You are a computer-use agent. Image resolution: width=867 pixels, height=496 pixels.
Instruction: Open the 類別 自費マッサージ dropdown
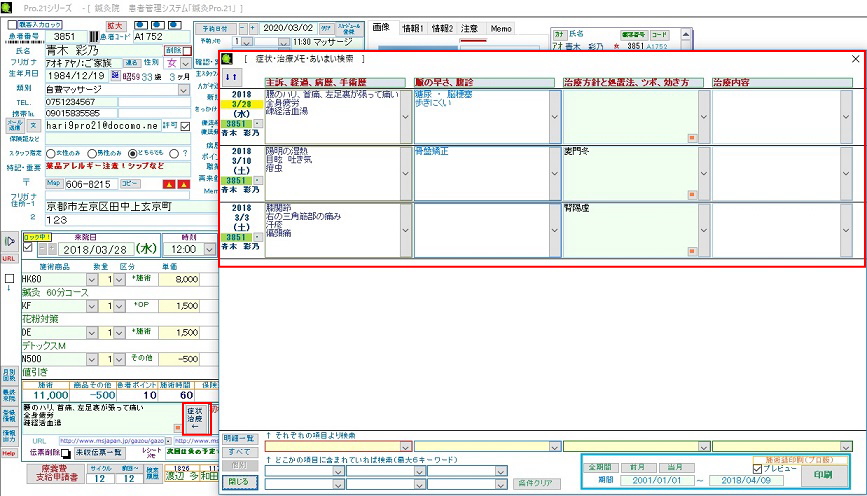pyautogui.click(x=184, y=90)
